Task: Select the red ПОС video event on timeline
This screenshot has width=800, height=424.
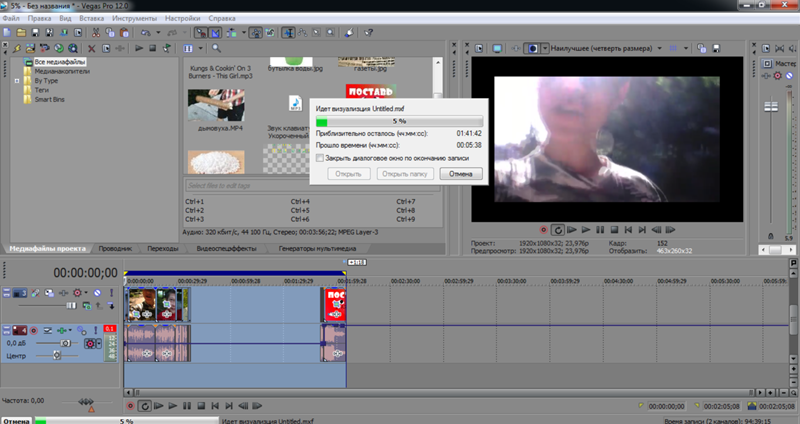Action: (x=335, y=305)
